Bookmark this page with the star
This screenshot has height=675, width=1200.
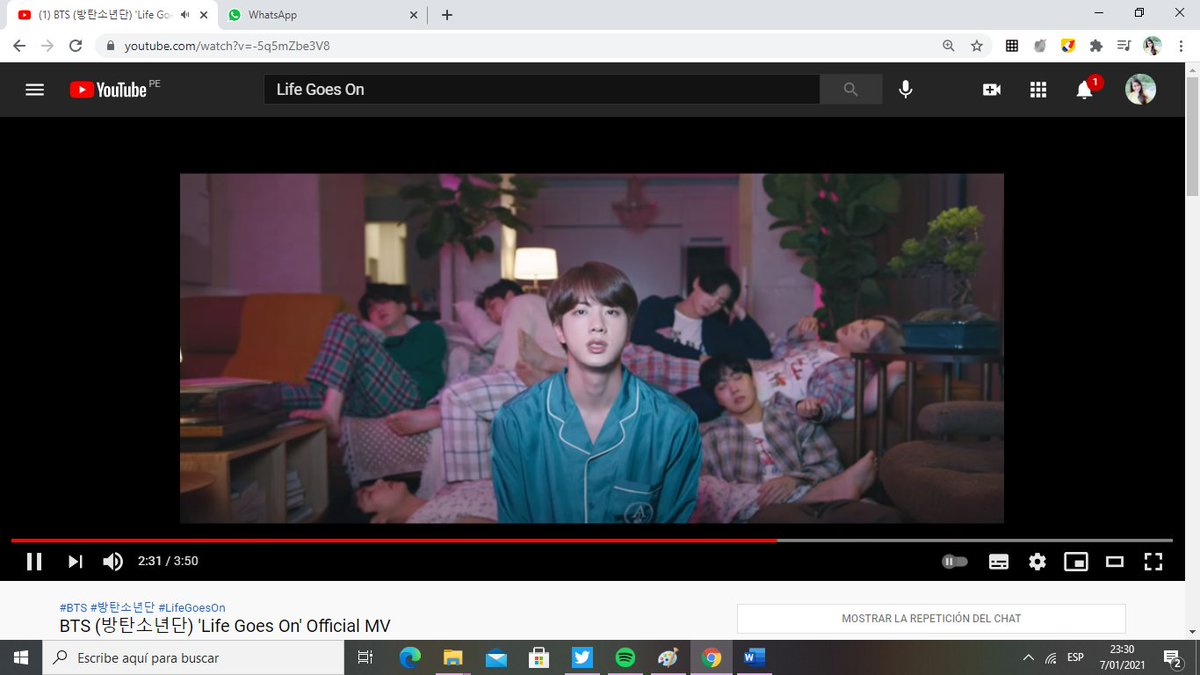976,46
